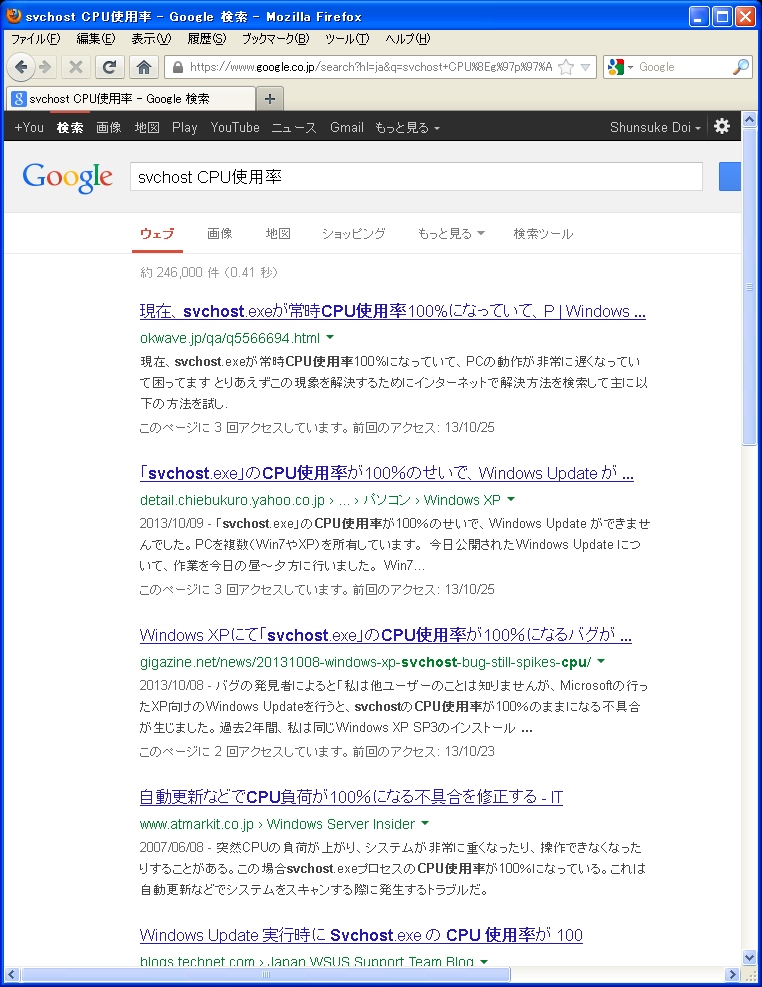Screen dimensions: 762x987
Task: Expand the URL history dropdown arrow
Action: (x=586, y=67)
